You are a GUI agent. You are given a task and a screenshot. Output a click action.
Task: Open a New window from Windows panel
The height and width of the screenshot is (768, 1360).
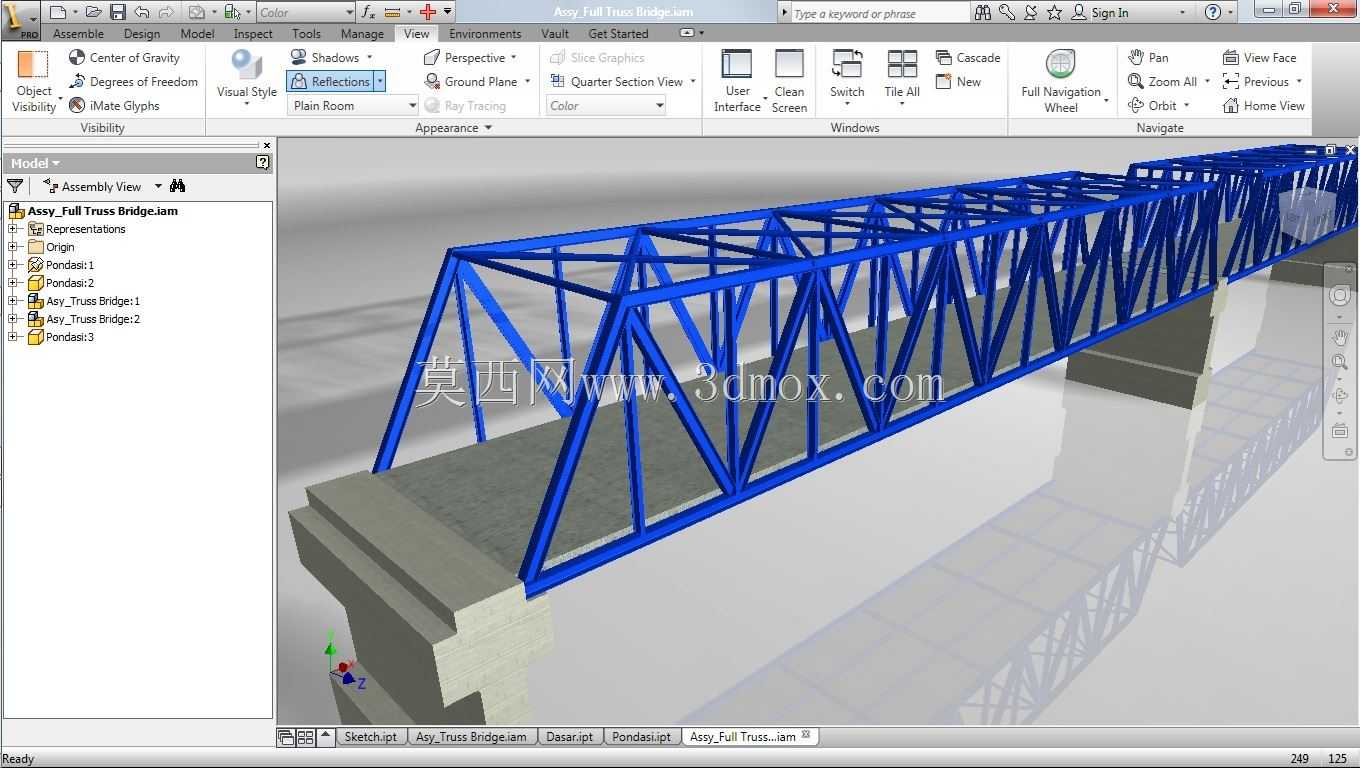[x=958, y=81]
